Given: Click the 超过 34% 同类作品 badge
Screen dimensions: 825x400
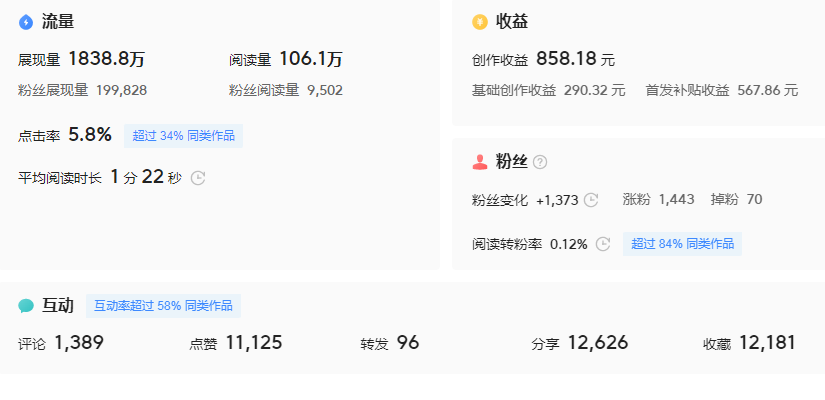Looking at the screenshot, I should point(183,136).
